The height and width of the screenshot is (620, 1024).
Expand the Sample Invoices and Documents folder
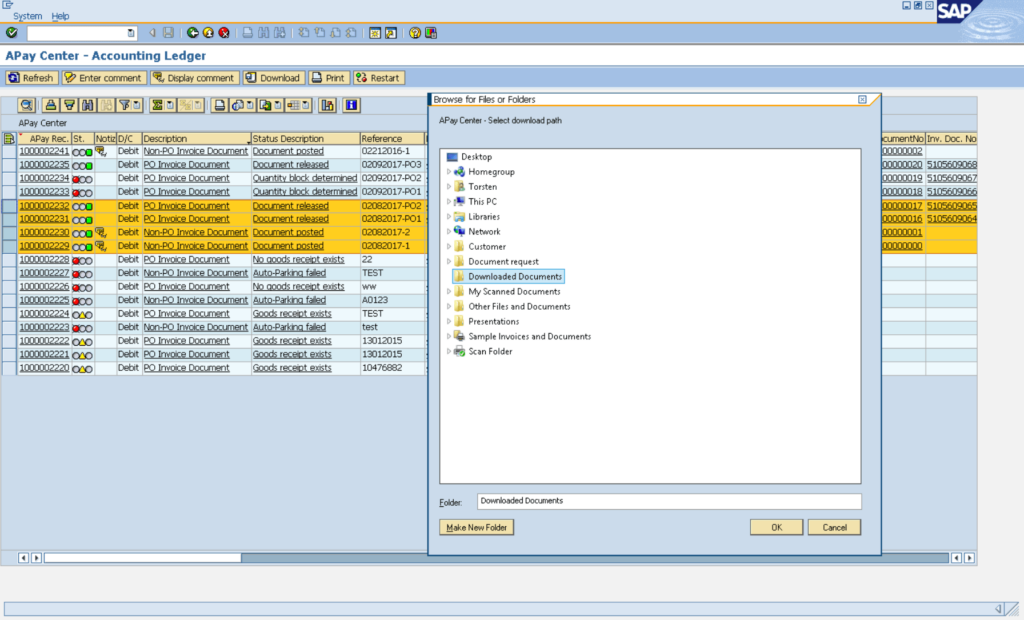point(449,337)
